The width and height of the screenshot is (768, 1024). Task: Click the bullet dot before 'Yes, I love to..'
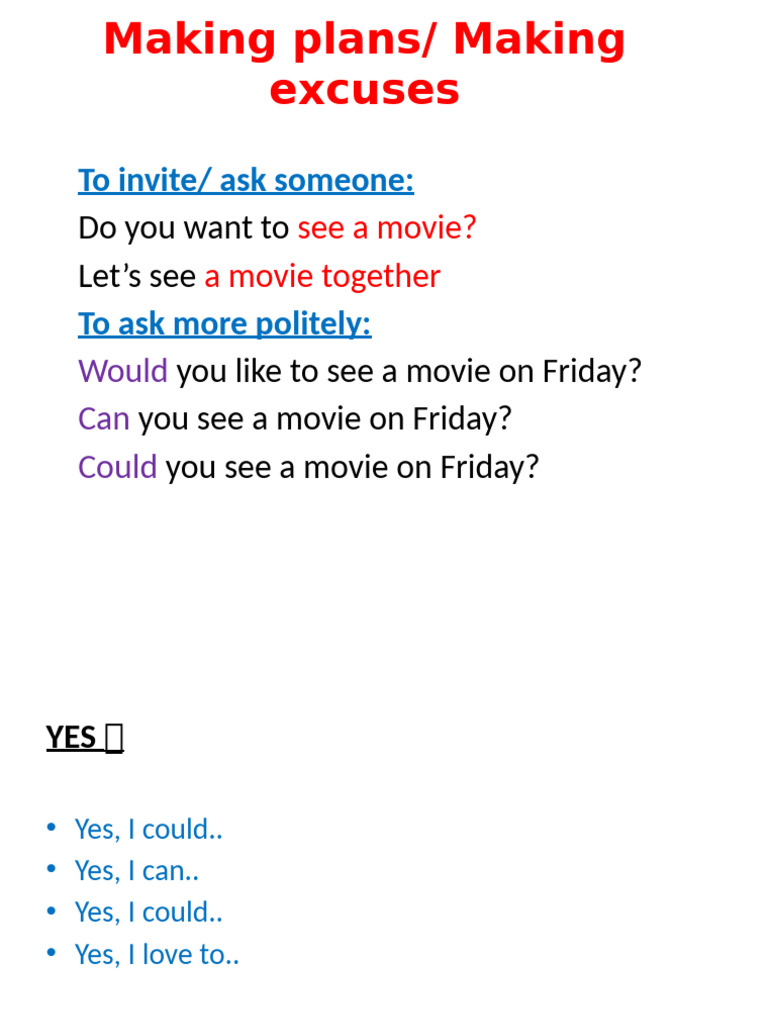pos(52,953)
